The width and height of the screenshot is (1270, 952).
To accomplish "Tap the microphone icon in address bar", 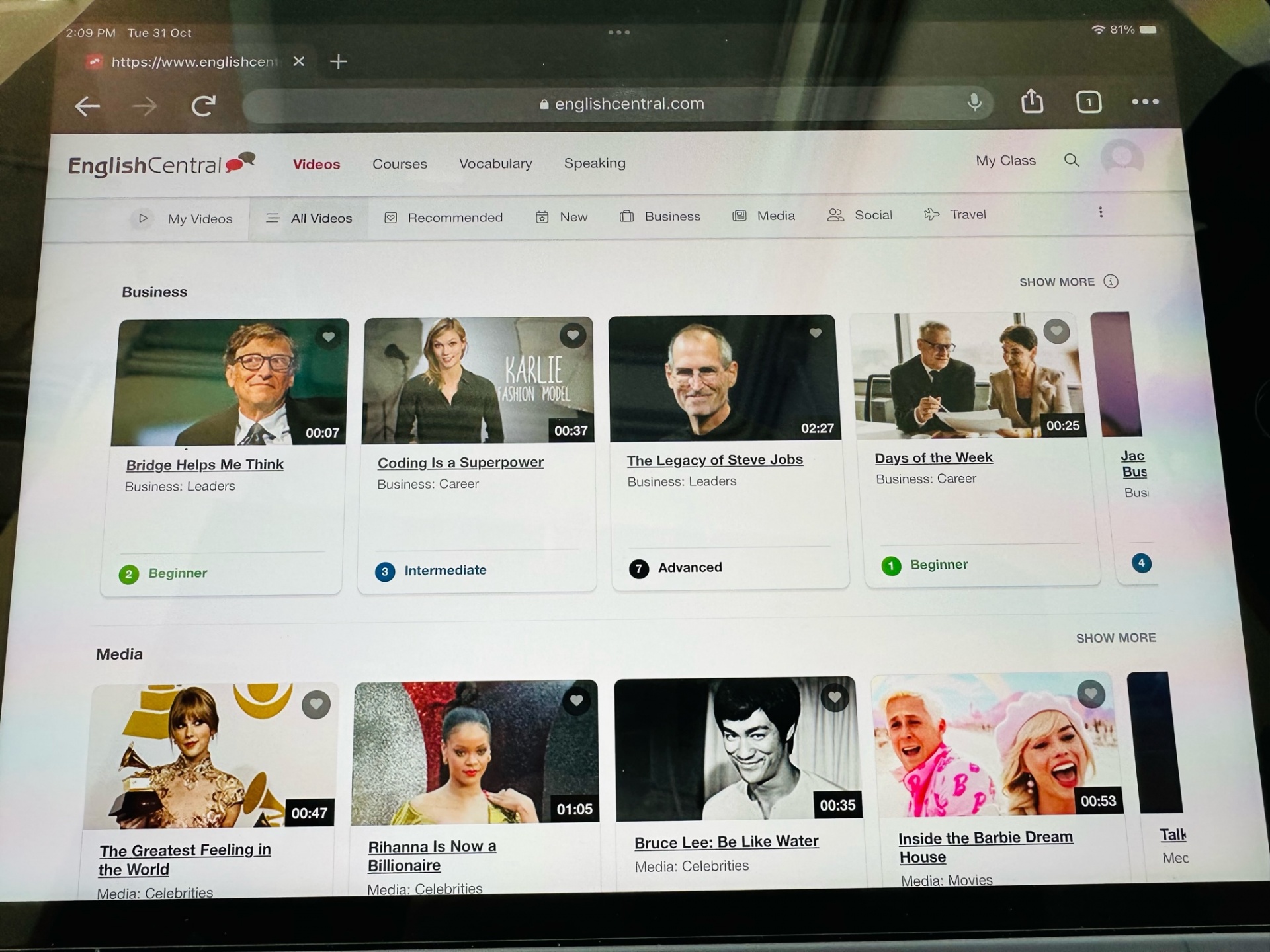I will point(974,102).
